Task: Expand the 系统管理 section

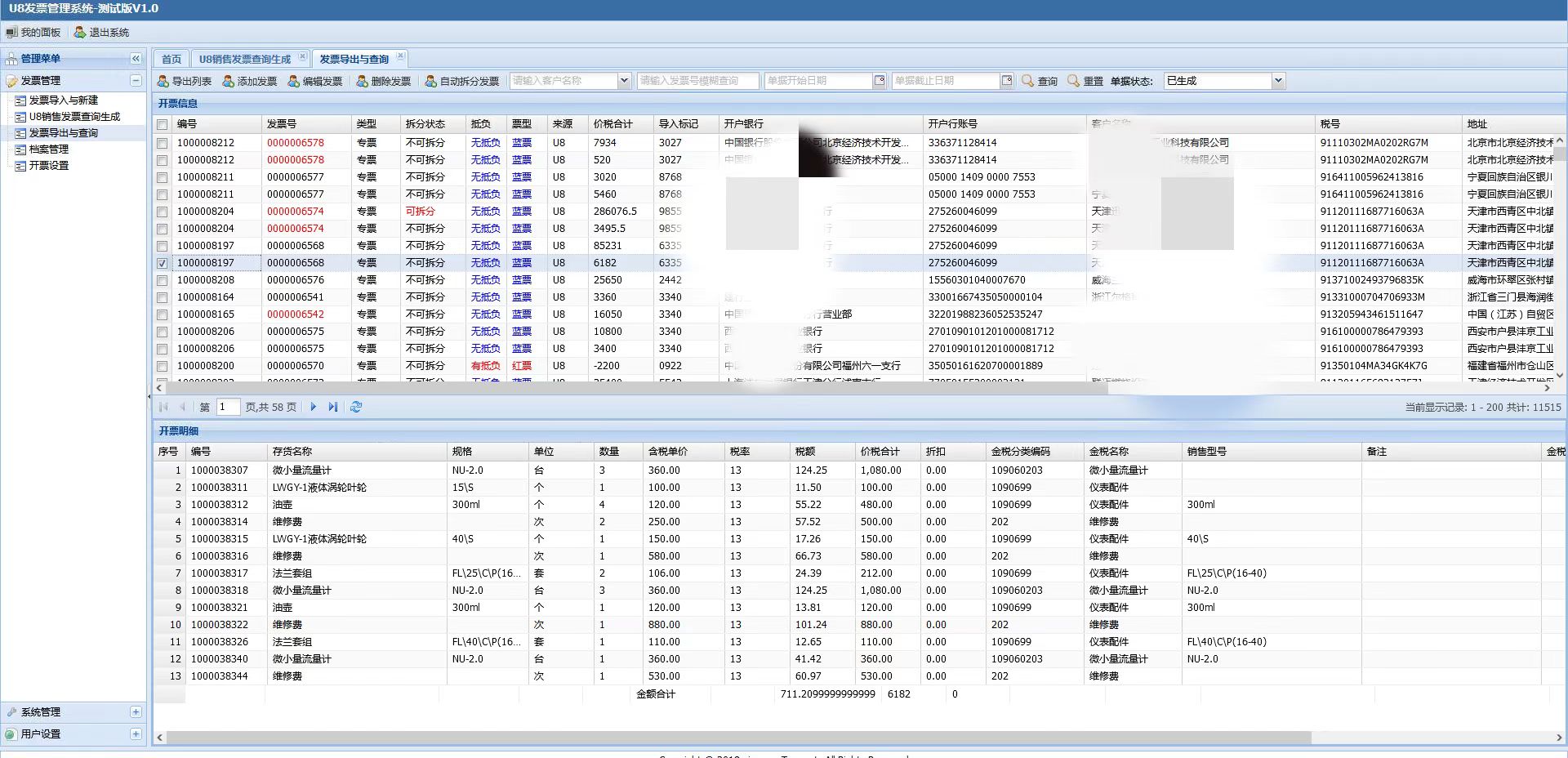Action: click(x=136, y=712)
